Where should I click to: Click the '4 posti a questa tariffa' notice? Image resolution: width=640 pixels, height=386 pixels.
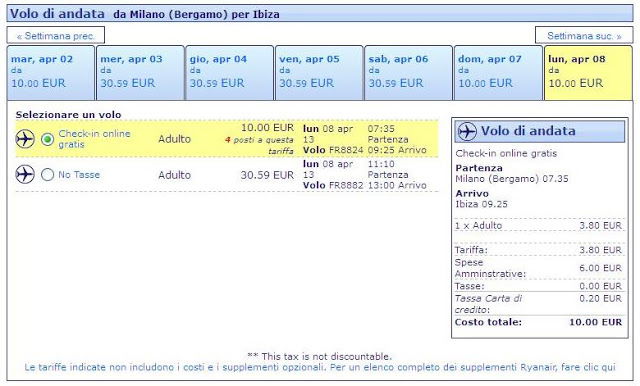click(x=260, y=145)
